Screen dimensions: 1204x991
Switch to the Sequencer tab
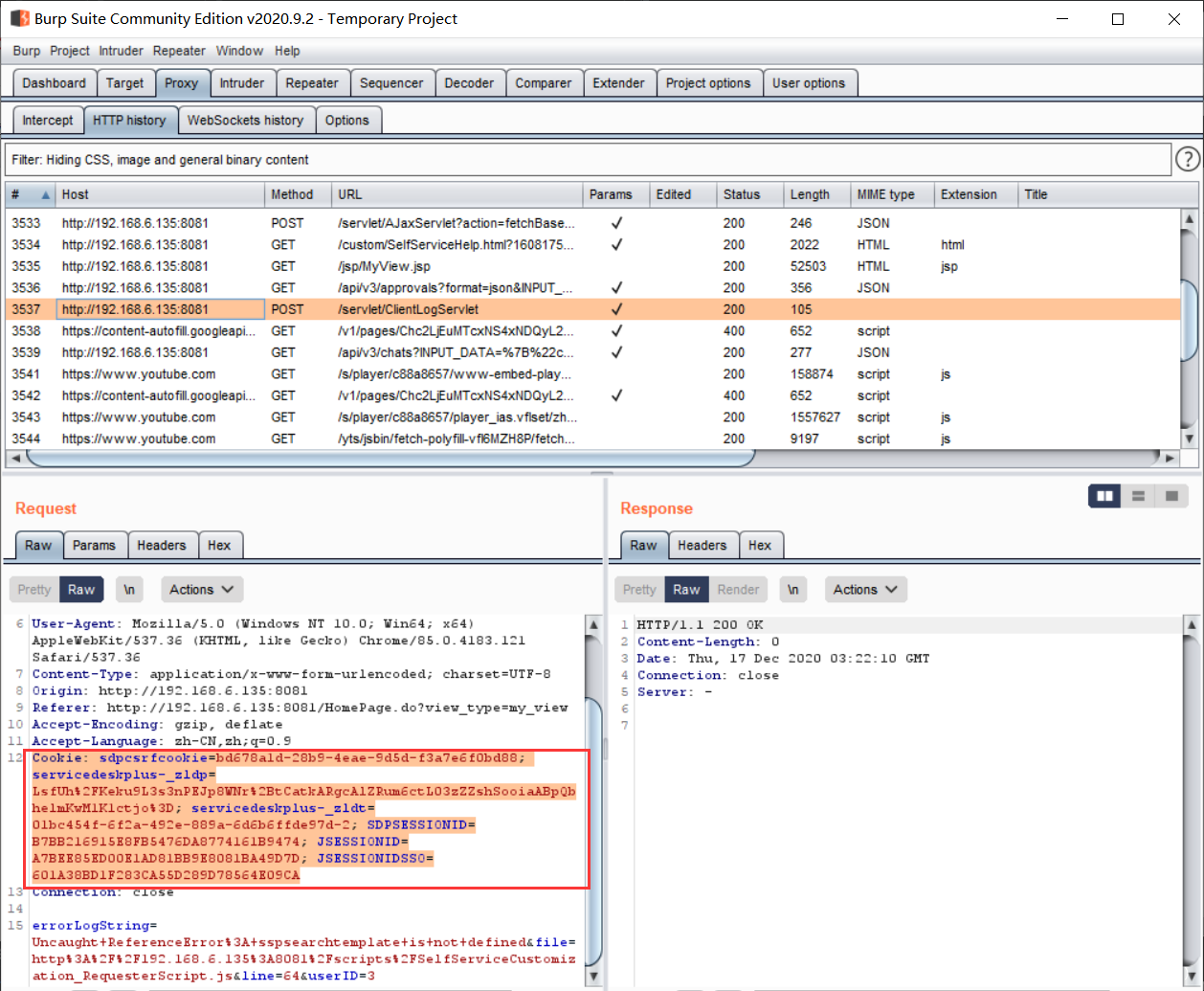[x=391, y=83]
